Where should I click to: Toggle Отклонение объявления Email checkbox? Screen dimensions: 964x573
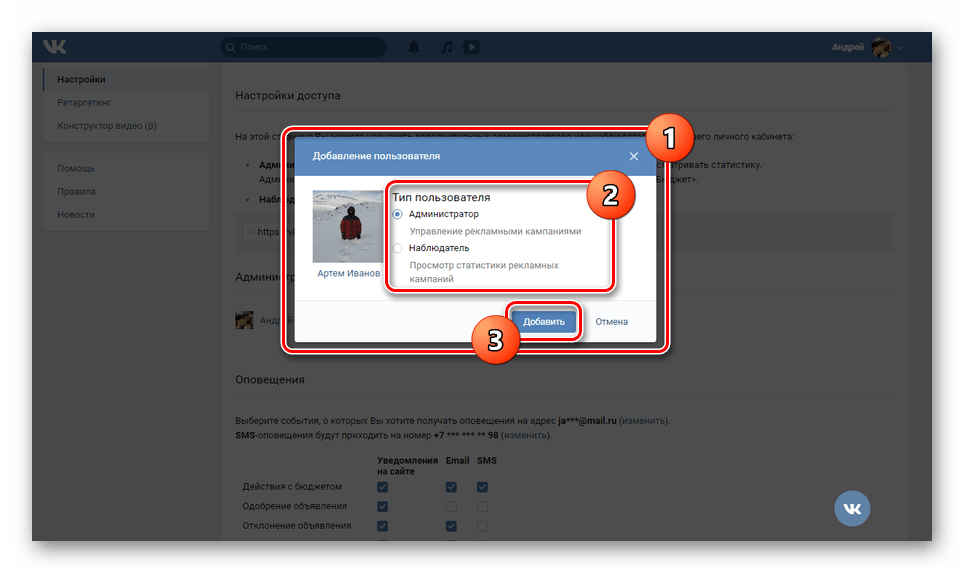(x=451, y=526)
